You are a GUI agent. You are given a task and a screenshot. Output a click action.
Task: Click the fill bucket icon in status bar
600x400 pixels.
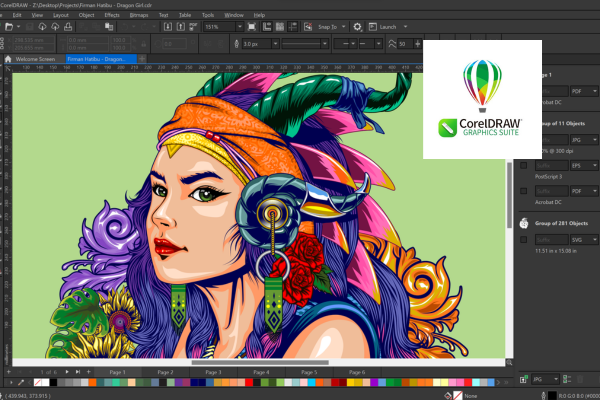[x=447, y=395]
